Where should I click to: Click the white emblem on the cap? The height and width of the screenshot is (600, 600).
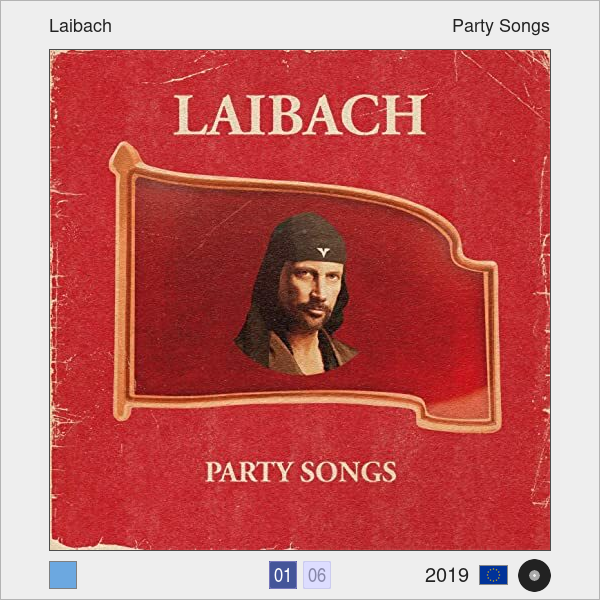point(323,252)
